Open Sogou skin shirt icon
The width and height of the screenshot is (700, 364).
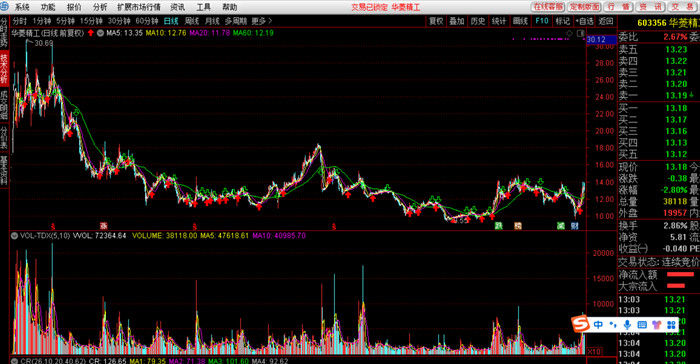tap(656, 325)
